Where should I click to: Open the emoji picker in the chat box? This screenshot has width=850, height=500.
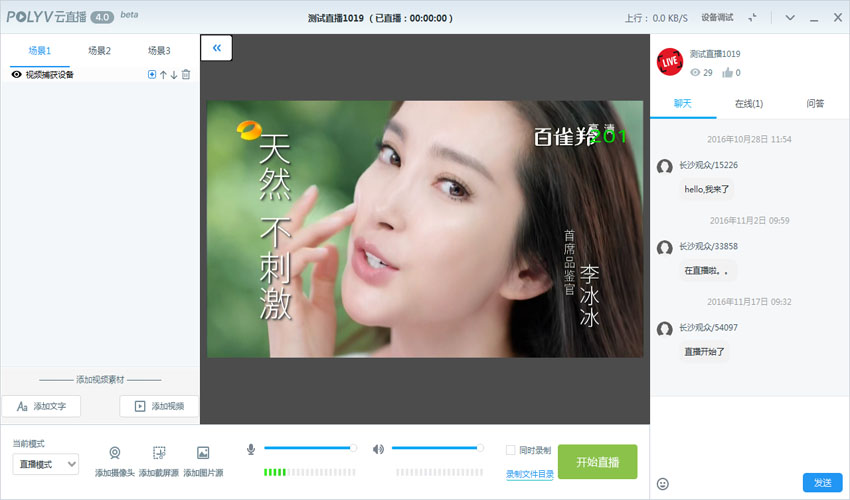(x=662, y=484)
